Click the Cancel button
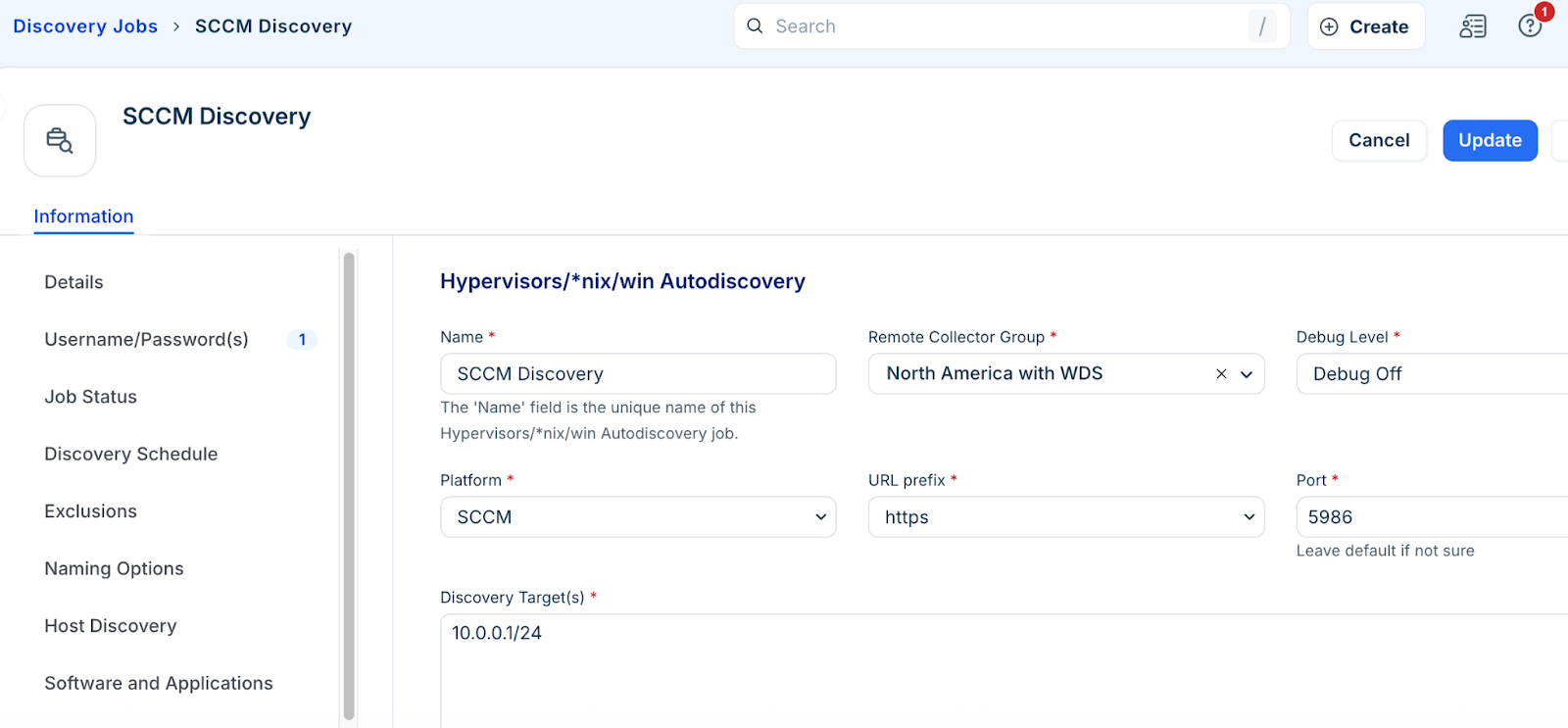The height and width of the screenshot is (728, 1568). click(1379, 140)
